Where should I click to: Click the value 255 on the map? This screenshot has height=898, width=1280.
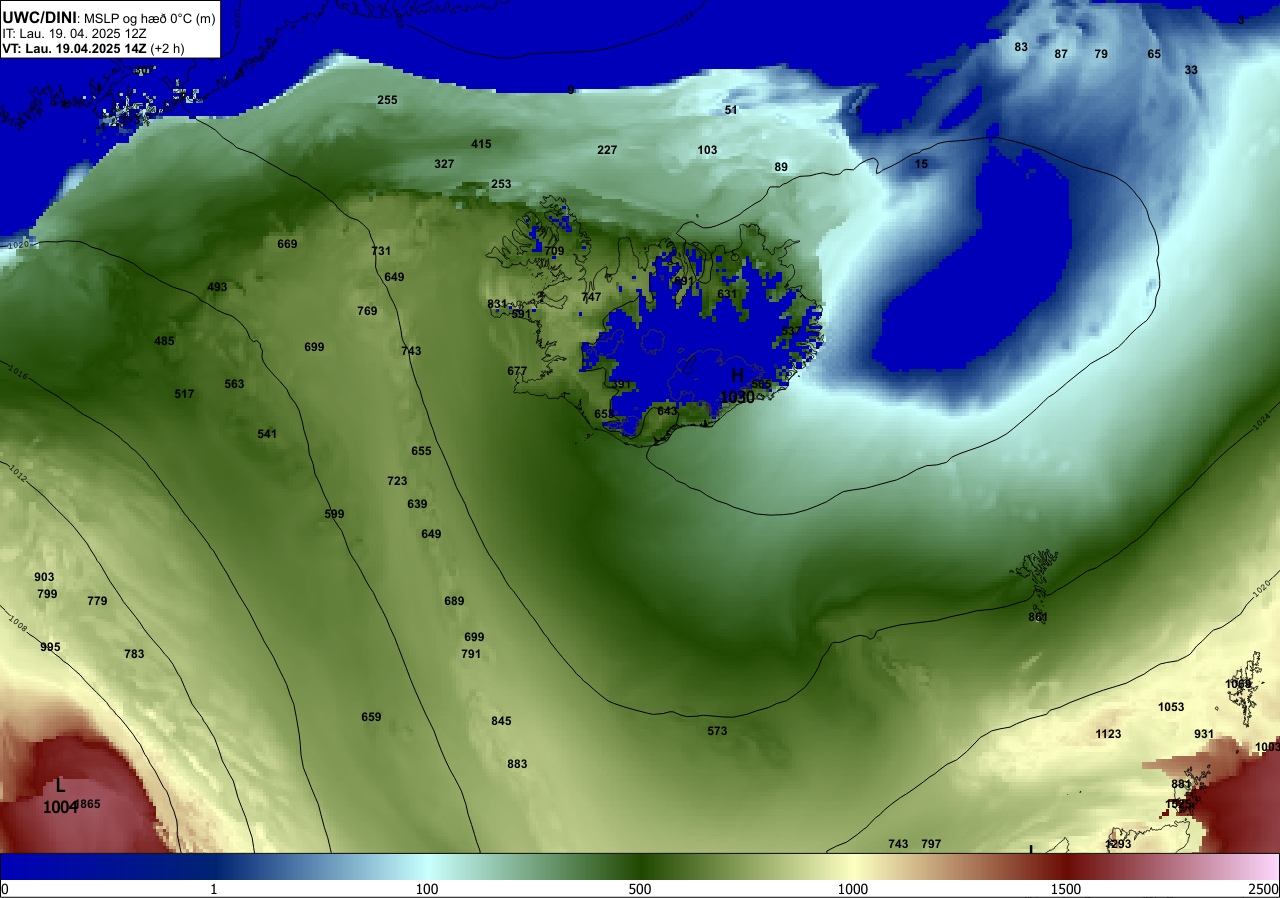pyautogui.click(x=387, y=100)
